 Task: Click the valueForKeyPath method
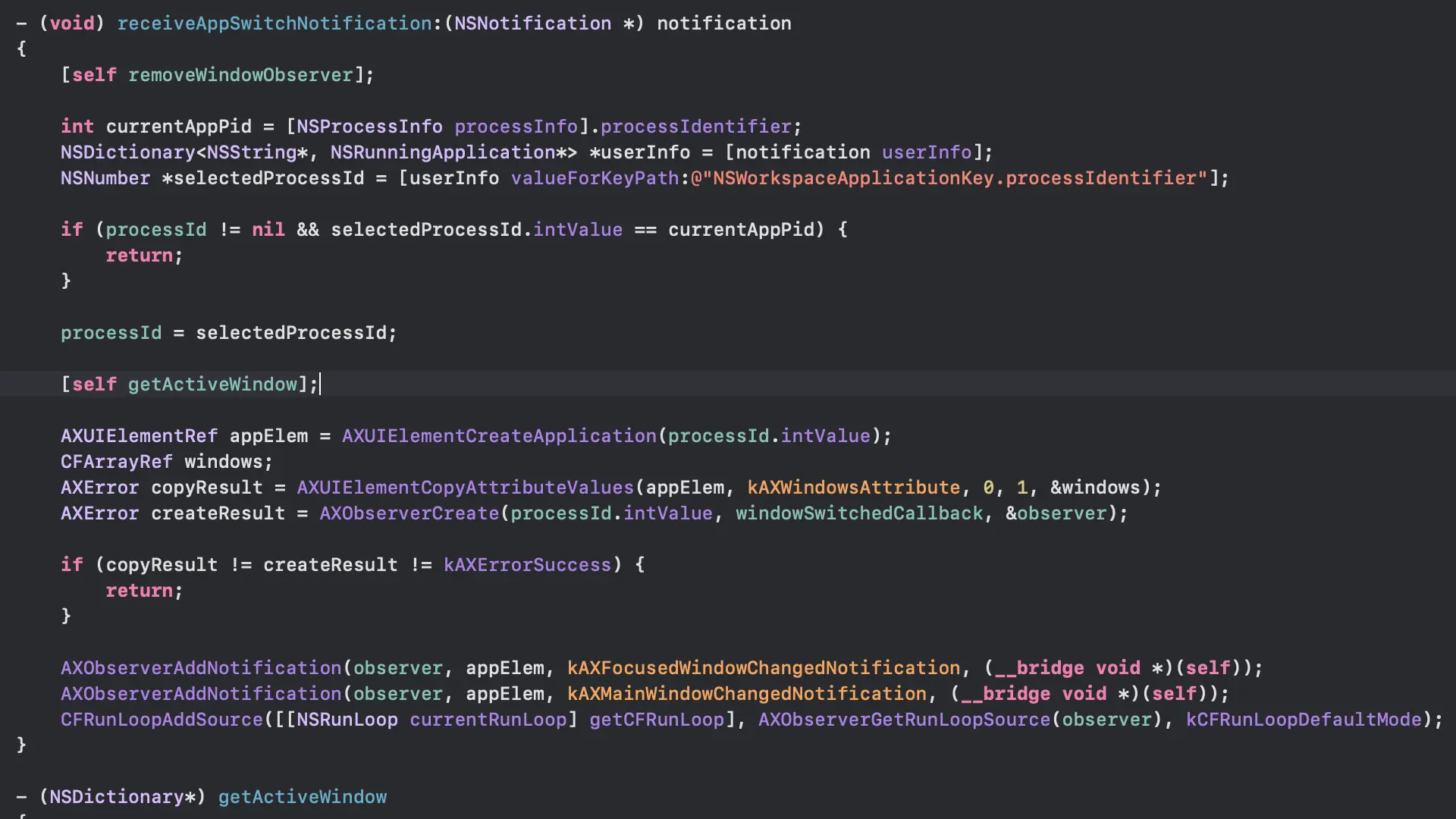point(595,178)
